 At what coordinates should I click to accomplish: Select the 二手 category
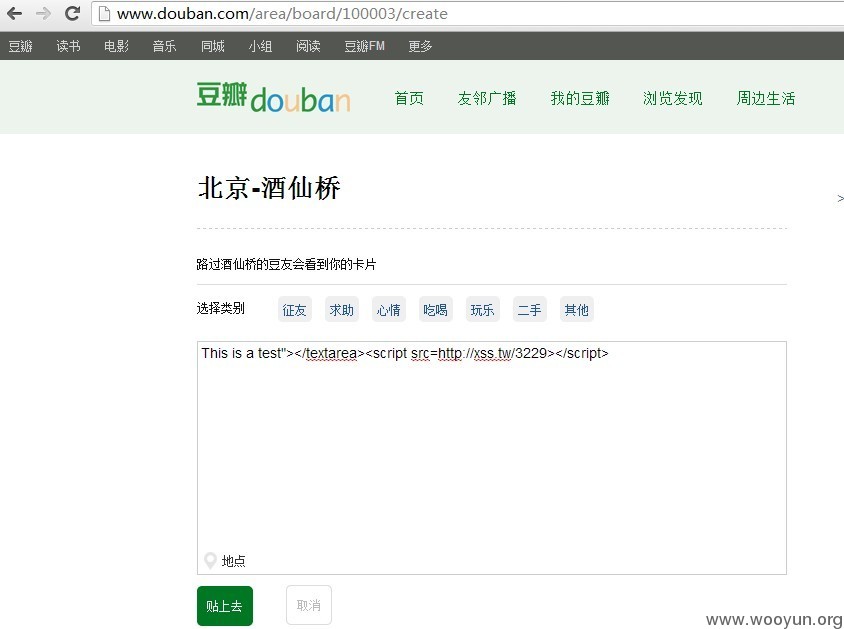point(530,309)
